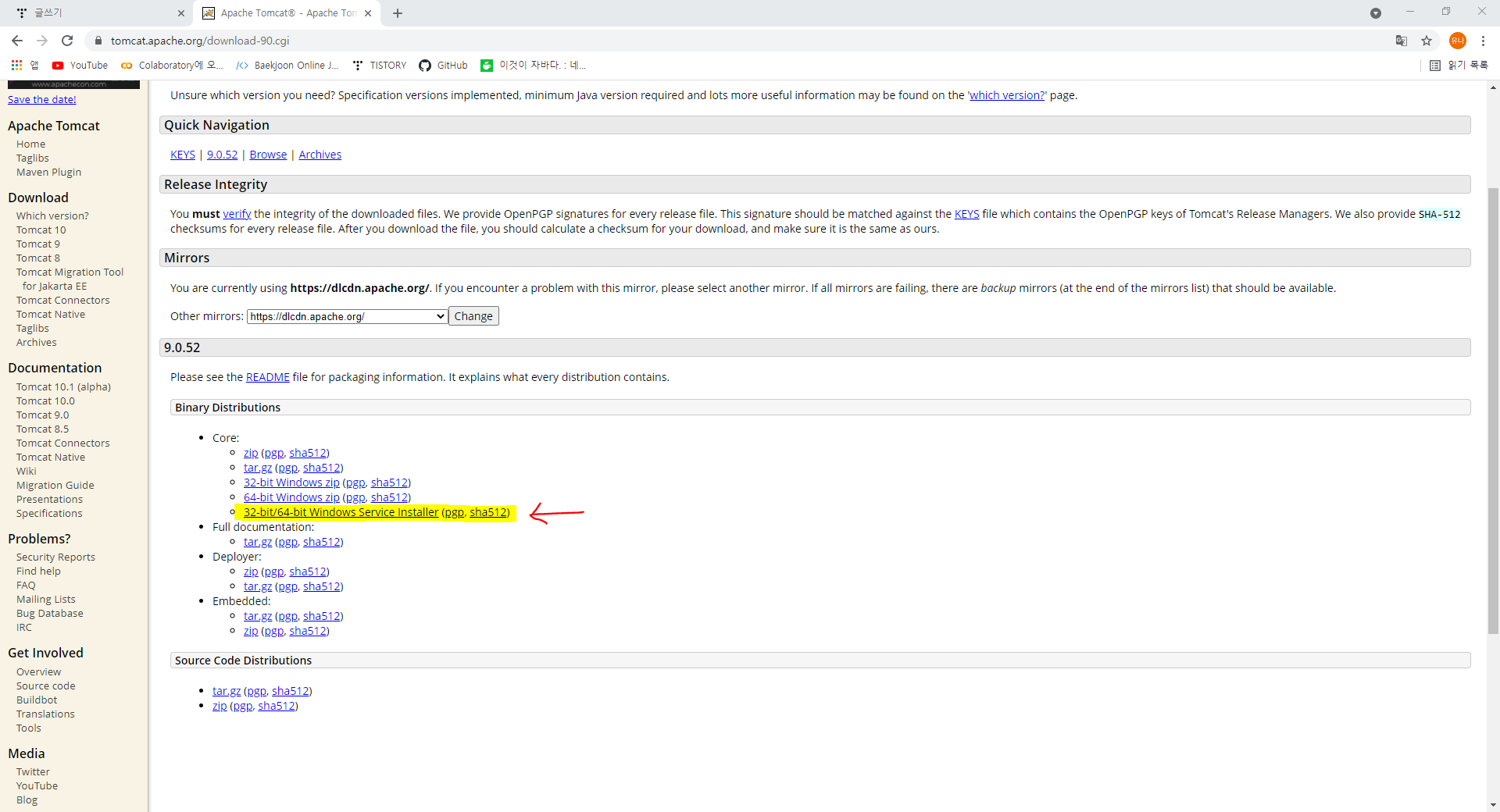Open Tomcat 10 download page
1500x812 pixels.
pos(41,230)
